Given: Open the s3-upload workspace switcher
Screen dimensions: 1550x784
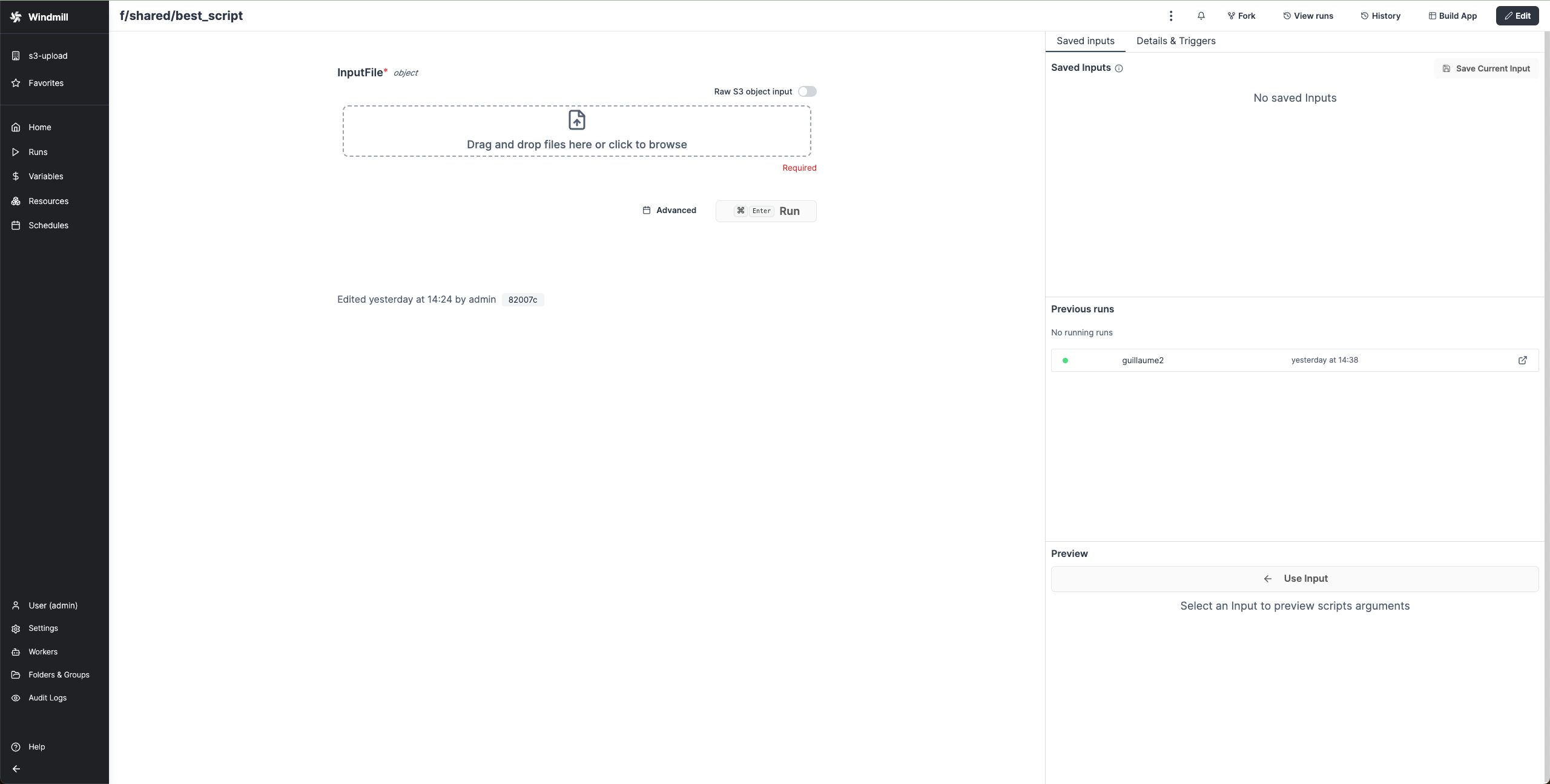Looking at the screenshot, I should [x=47, y=56].
